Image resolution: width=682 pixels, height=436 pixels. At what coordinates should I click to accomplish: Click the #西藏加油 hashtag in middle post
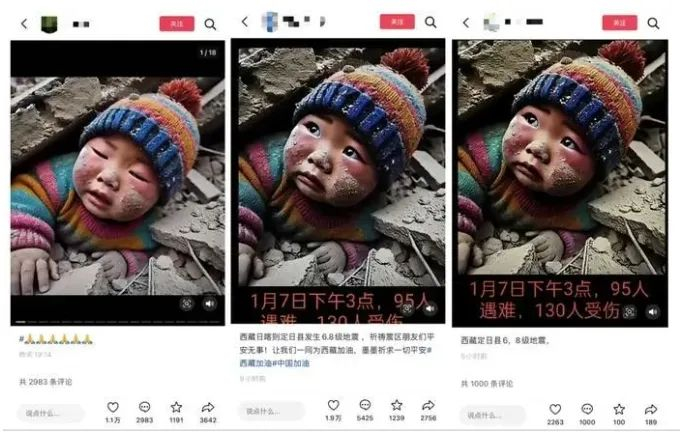257,363
